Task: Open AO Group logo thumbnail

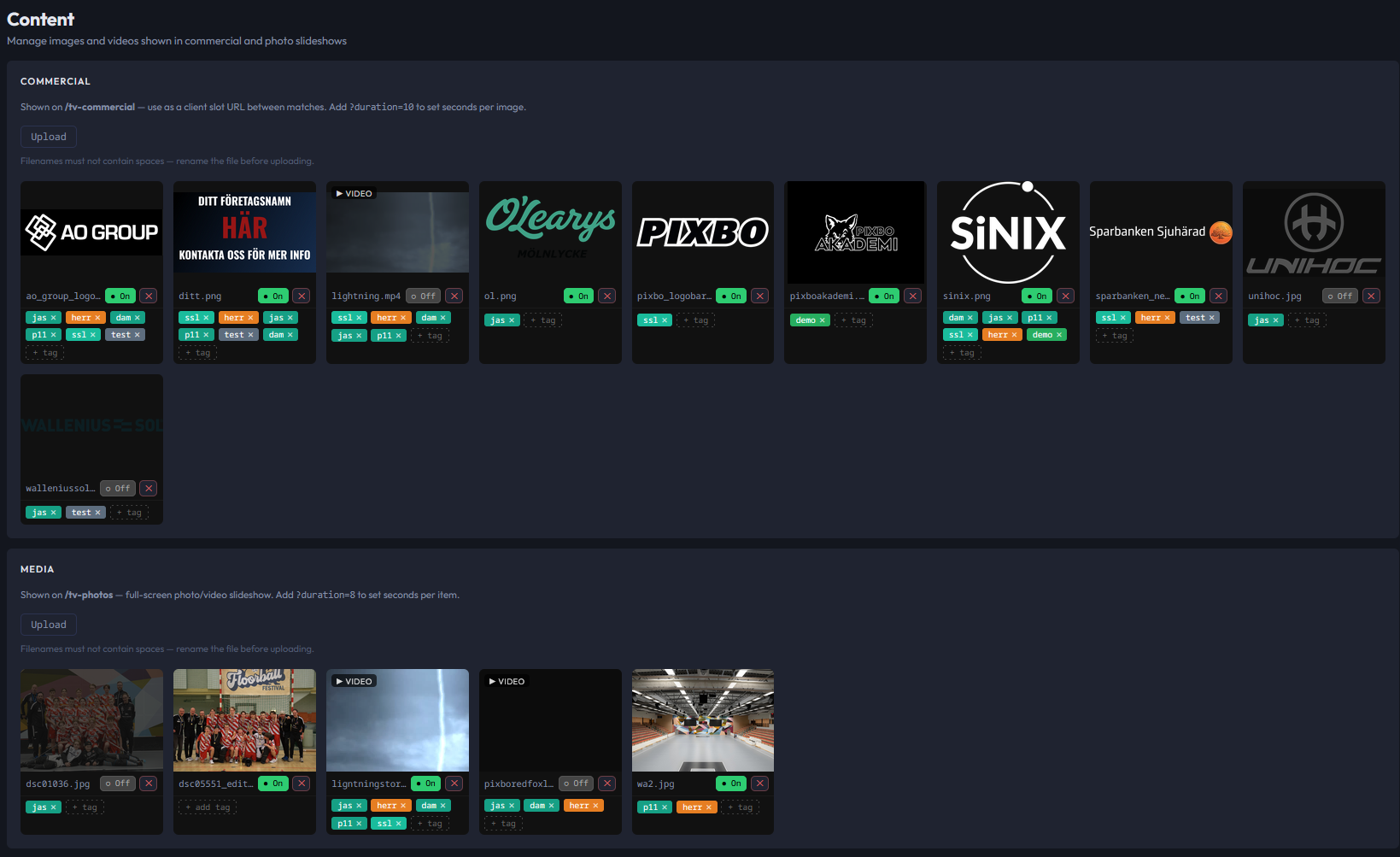Action: click(x=91, y=232)
